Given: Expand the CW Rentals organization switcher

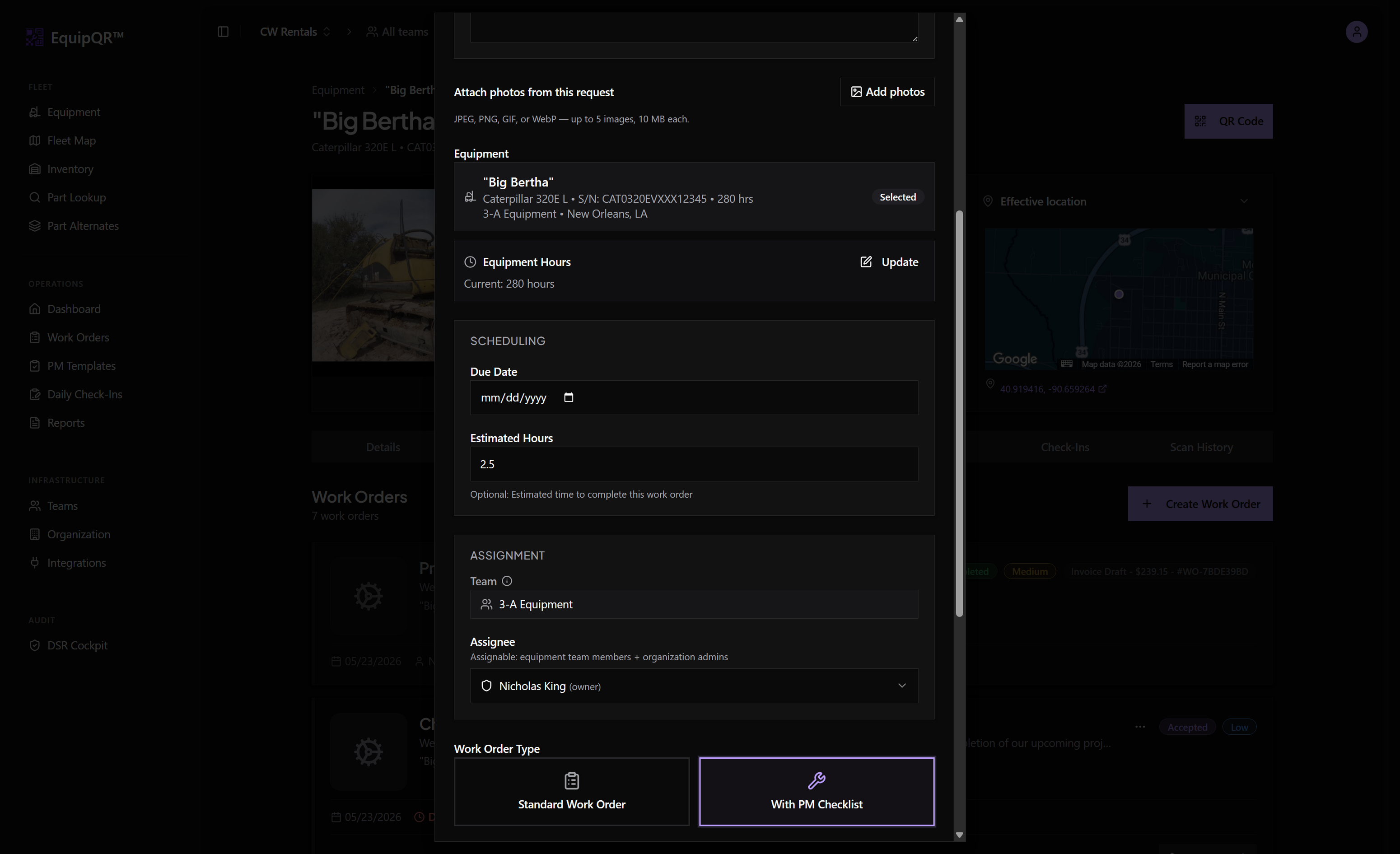Looking at the screenshot, I should (295, 32).
